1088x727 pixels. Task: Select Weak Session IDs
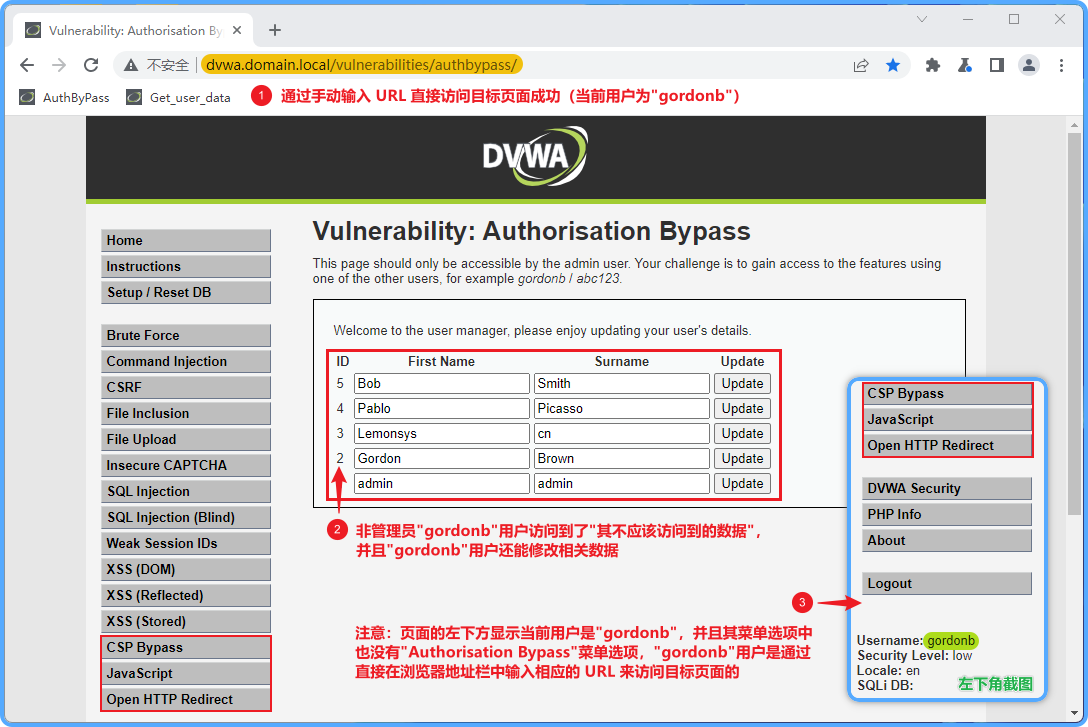(x=185, y=543)
